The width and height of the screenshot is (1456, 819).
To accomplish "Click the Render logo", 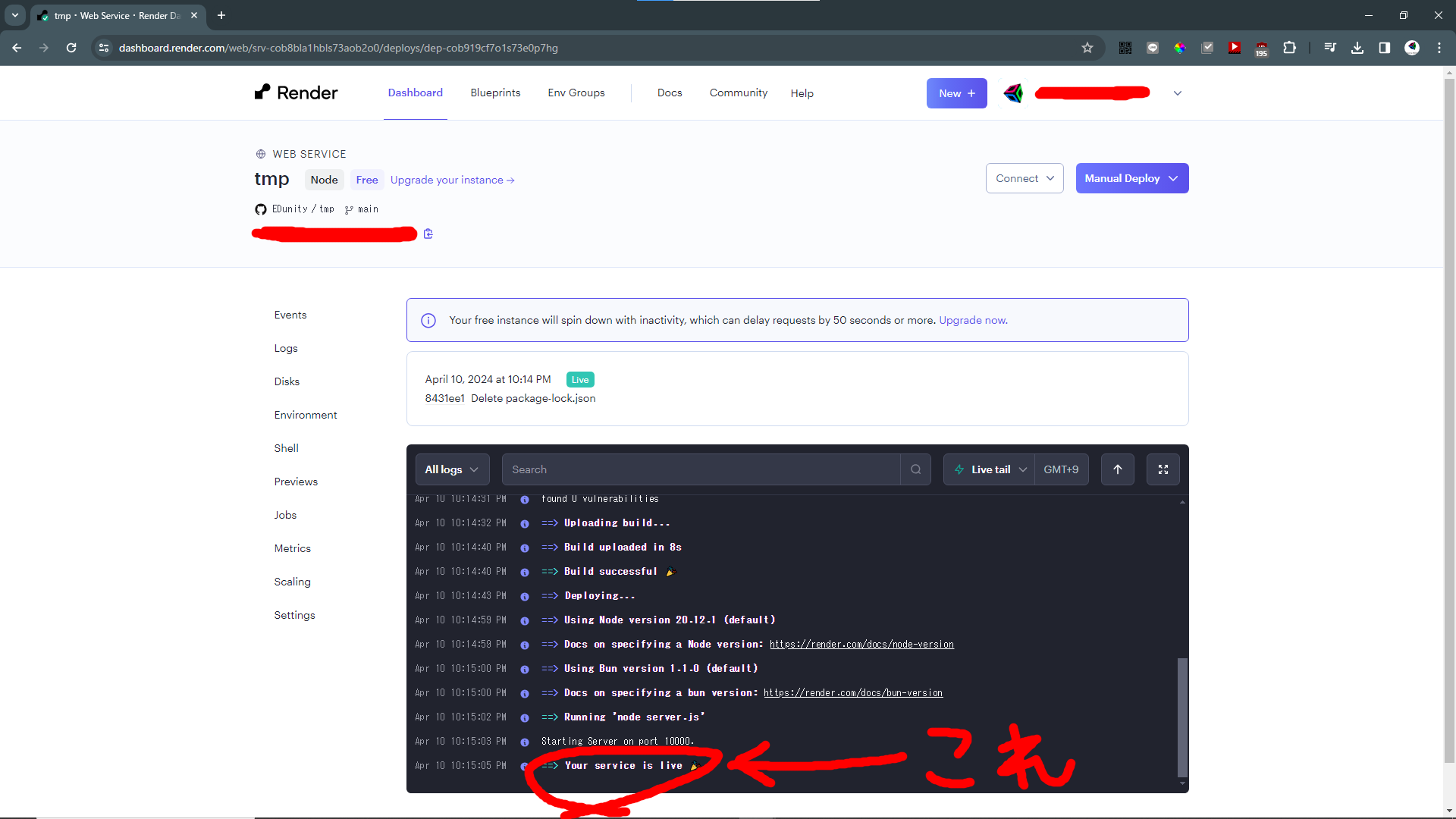I will pos(297,93).
